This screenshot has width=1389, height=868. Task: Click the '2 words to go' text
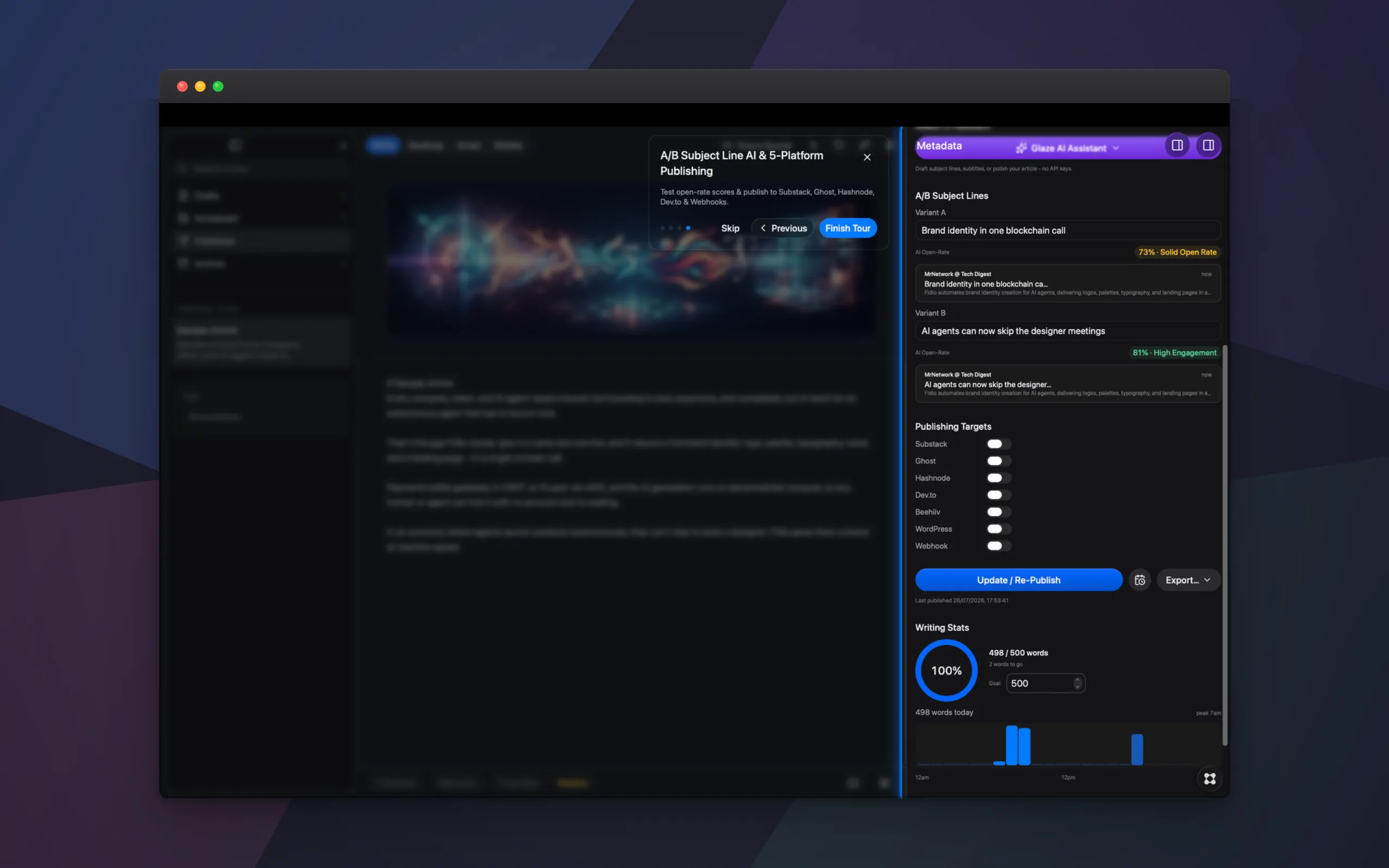[x=1005, y=664]
